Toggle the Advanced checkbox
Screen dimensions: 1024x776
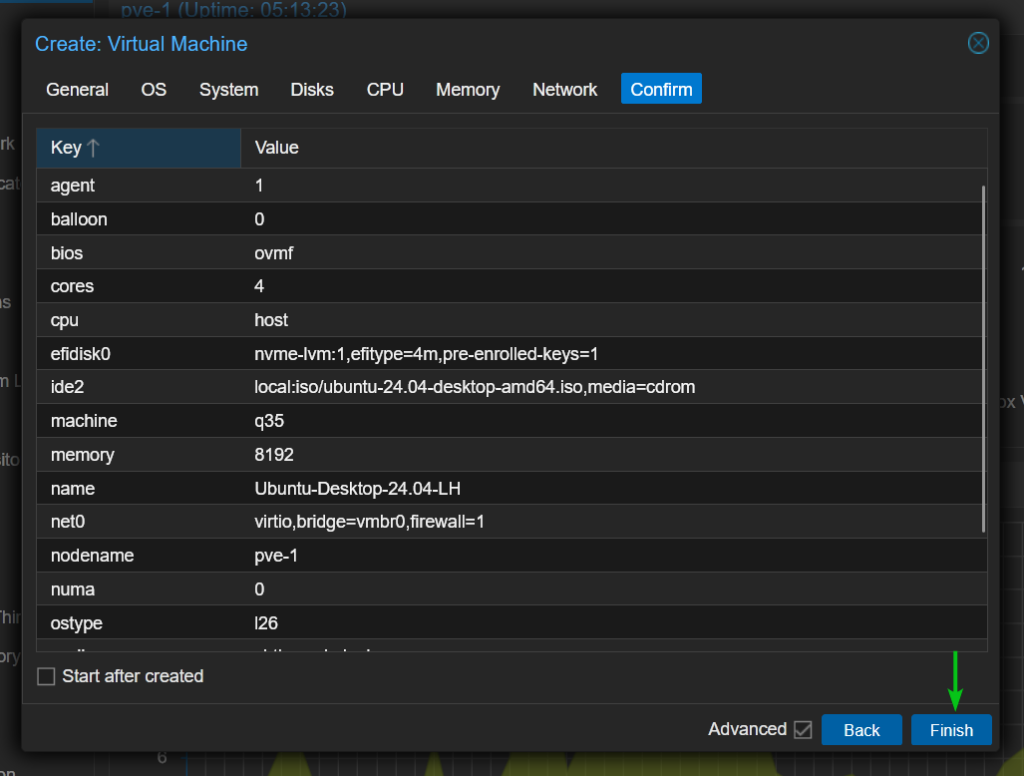(803, 730)
